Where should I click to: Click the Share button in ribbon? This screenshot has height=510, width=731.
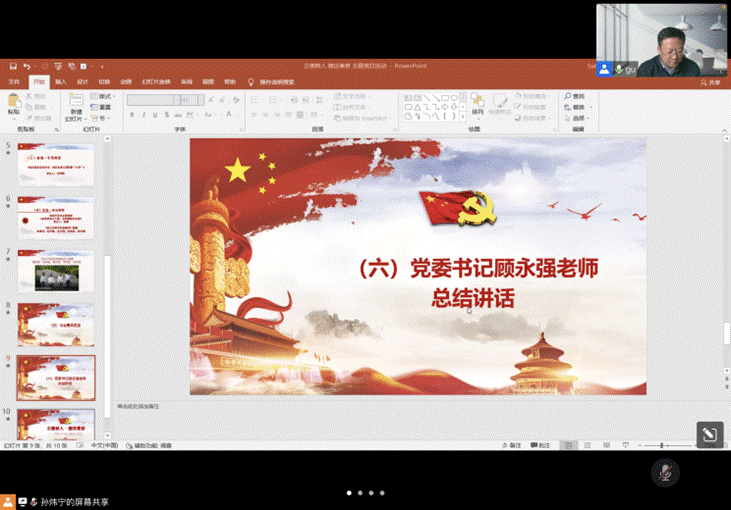[x=710, y=83]
